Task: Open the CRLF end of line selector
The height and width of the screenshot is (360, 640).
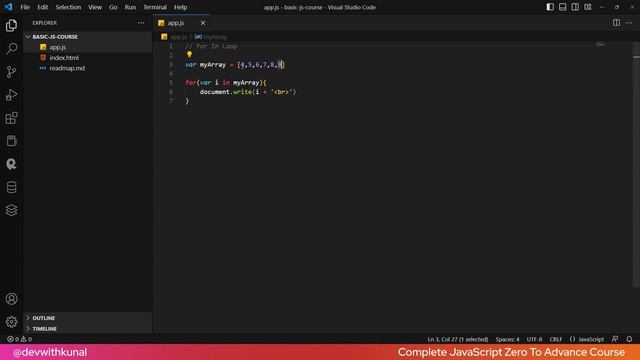Action: [x=556, y=339]
